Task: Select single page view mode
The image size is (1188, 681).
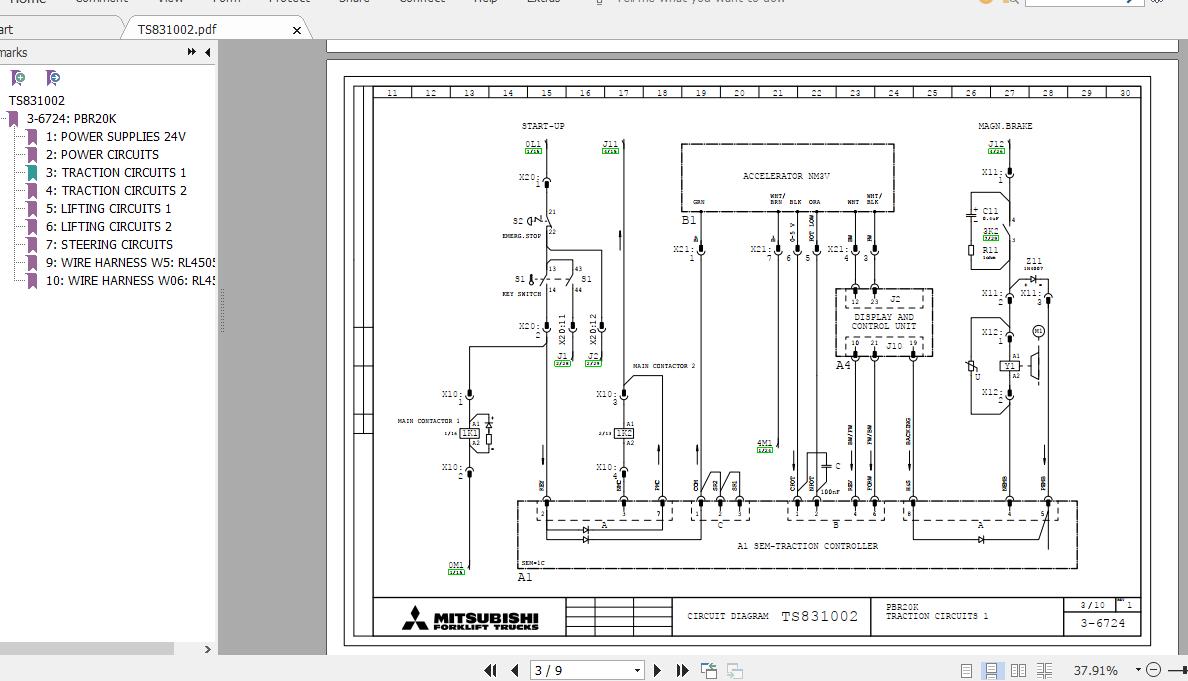Action: click(966, 670)
